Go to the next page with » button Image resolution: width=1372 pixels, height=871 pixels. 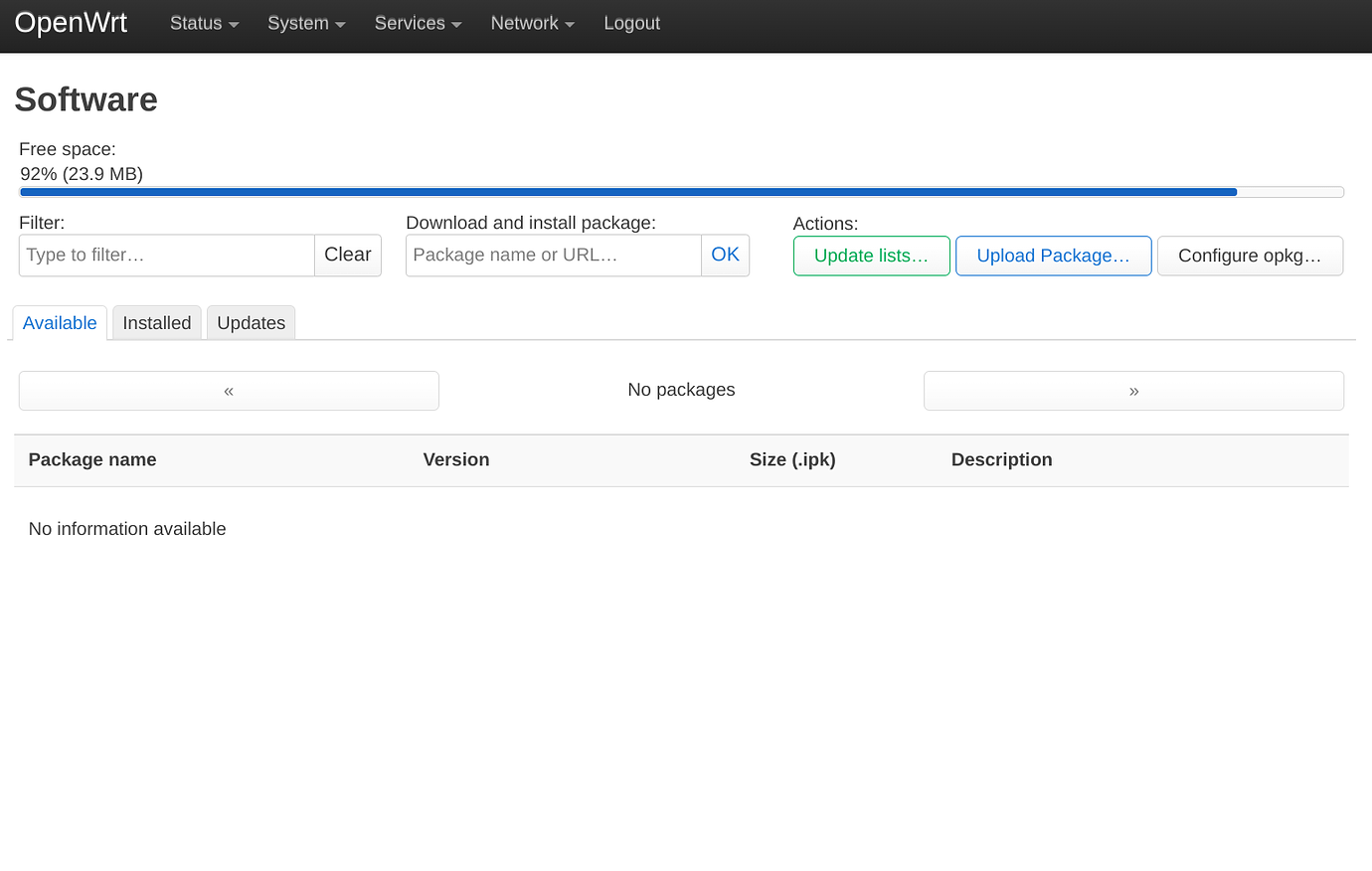tap(1133, 390)
